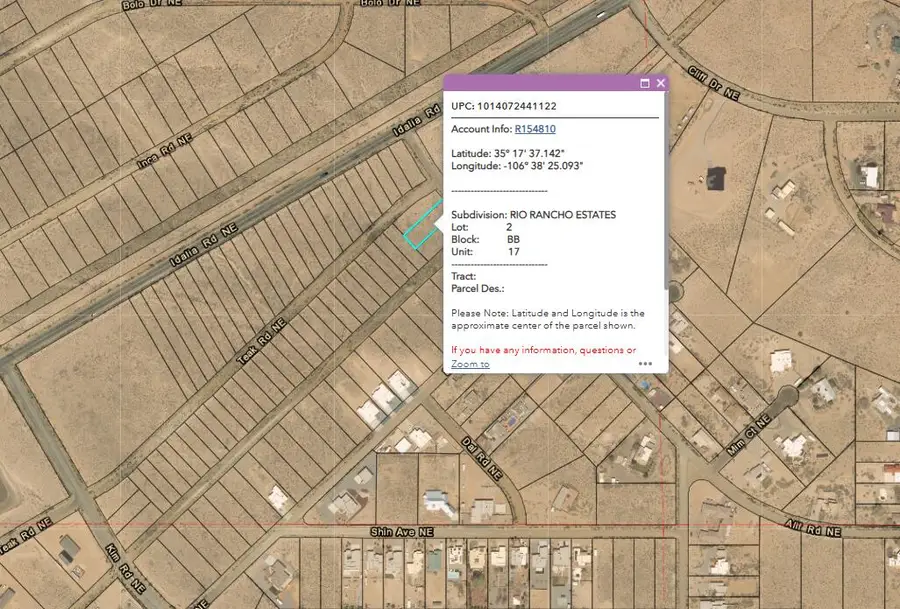900x609 pixels.
Task: Click the Zoom to link in popup
Action: [x=470, y=364]
